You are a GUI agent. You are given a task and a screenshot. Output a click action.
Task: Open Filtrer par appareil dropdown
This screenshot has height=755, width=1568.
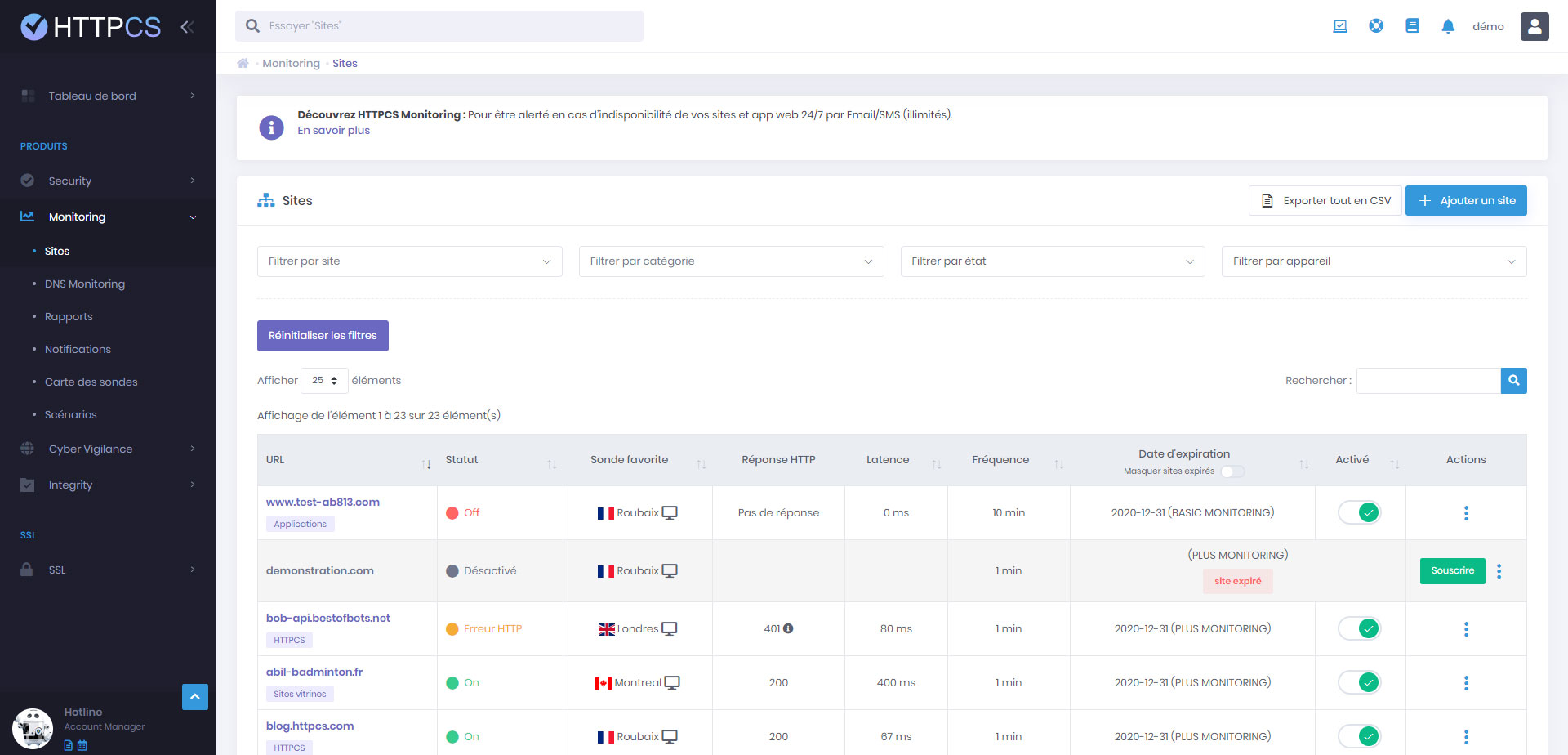click(1374, 261)
